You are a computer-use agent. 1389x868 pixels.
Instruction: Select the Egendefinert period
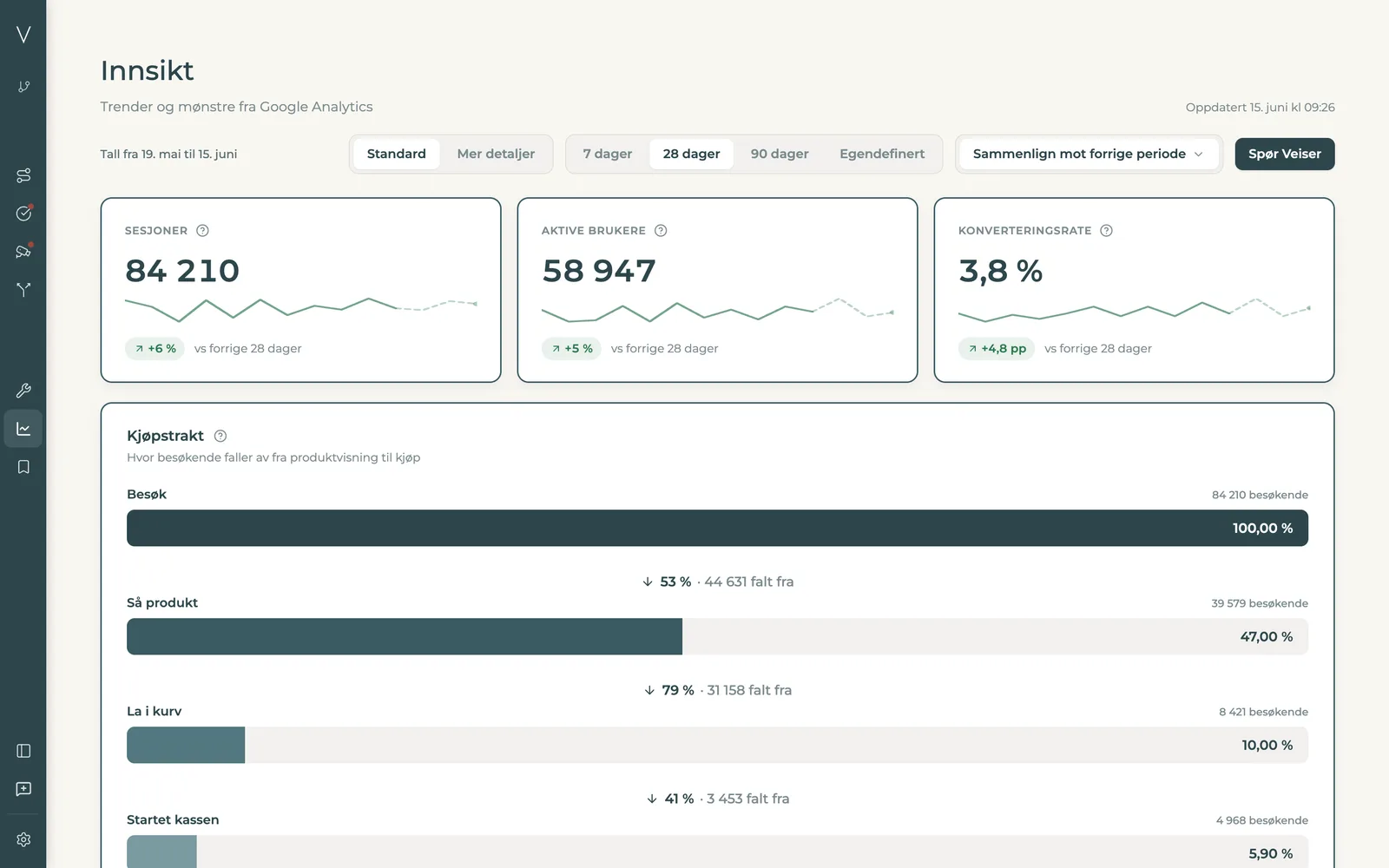pyautogui.click(x=882, y=154)
